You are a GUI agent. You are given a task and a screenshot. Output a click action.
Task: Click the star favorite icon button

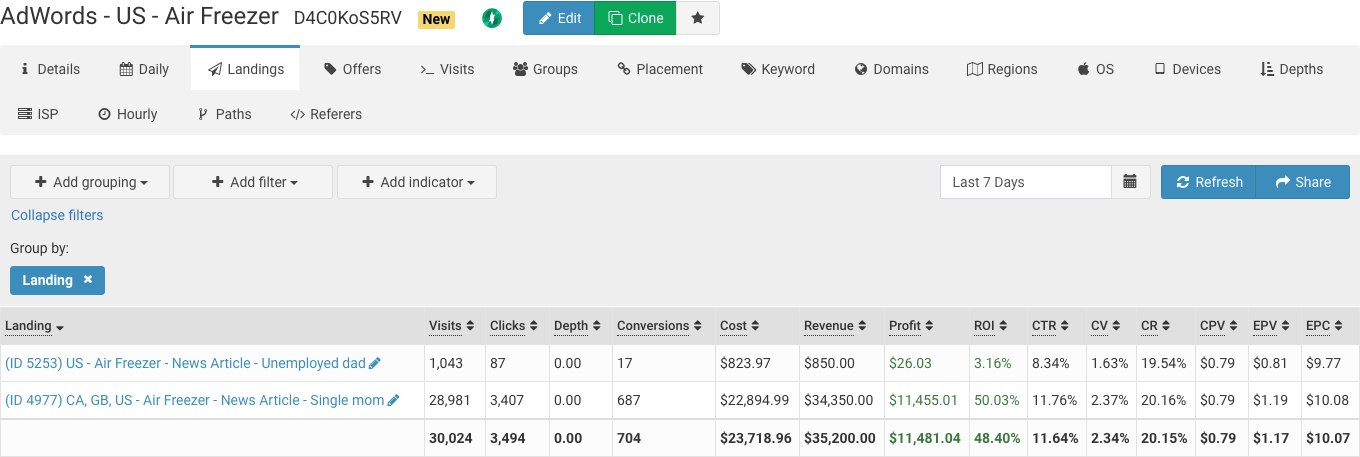click(x=698, y=18)
